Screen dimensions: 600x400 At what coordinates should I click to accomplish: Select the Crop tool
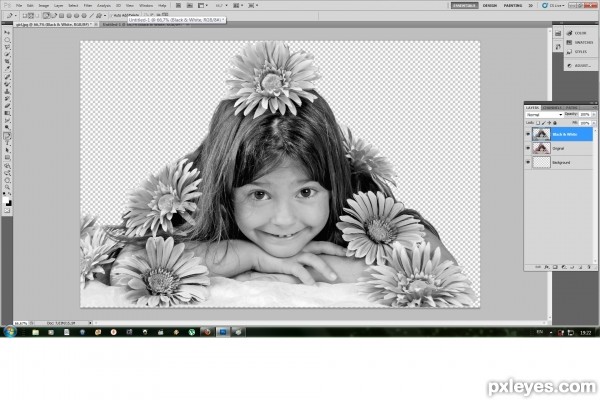click(7, 61)
